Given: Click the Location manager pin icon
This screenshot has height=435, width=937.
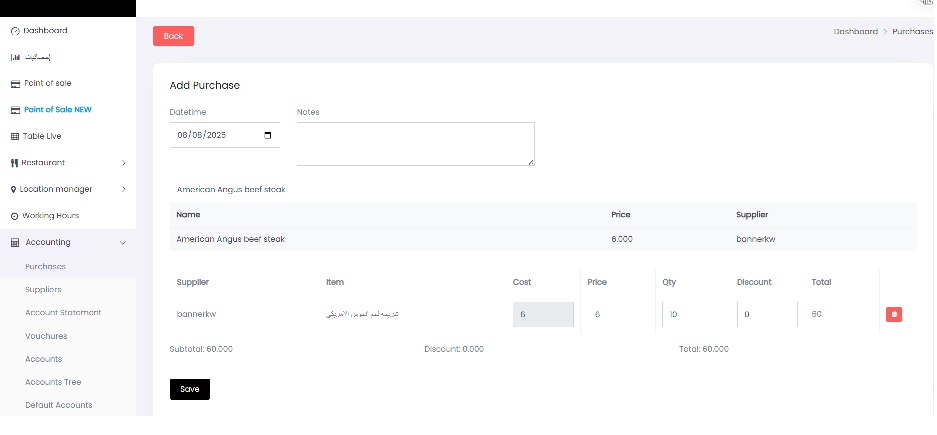Looking at the screenshot, I should [14, 189].
